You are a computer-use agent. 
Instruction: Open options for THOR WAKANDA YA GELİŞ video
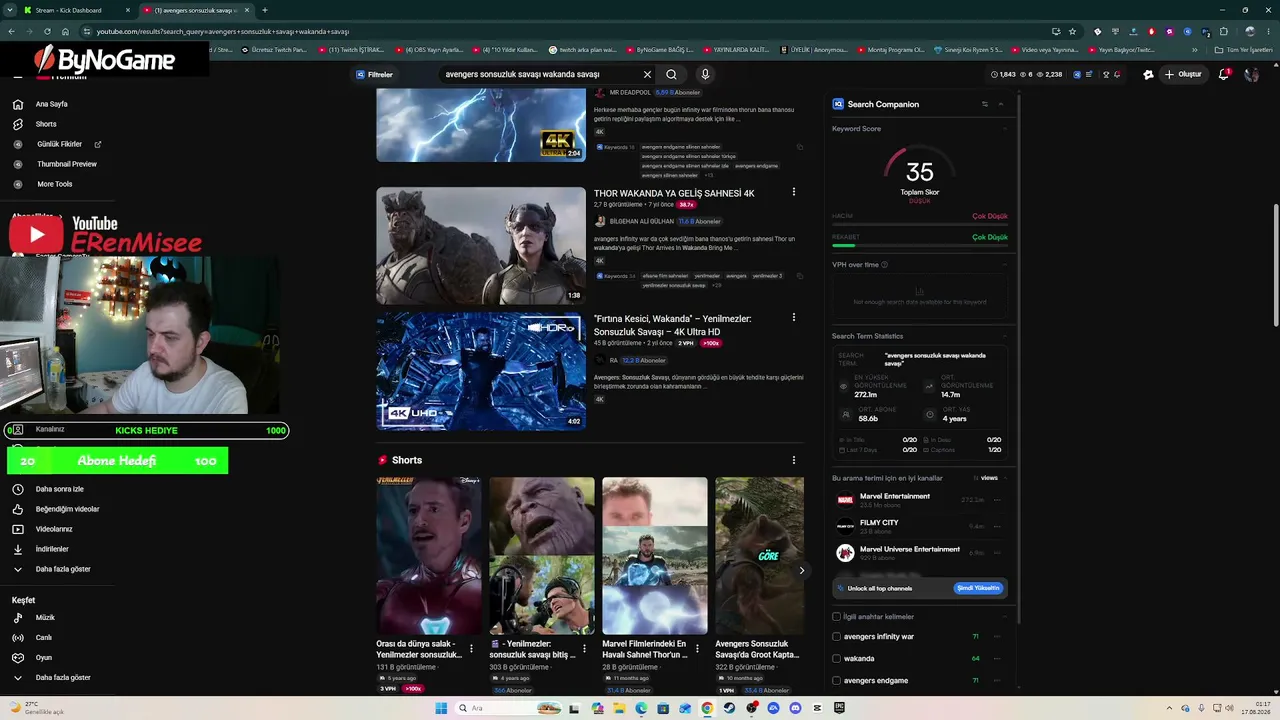click(794, 192)
